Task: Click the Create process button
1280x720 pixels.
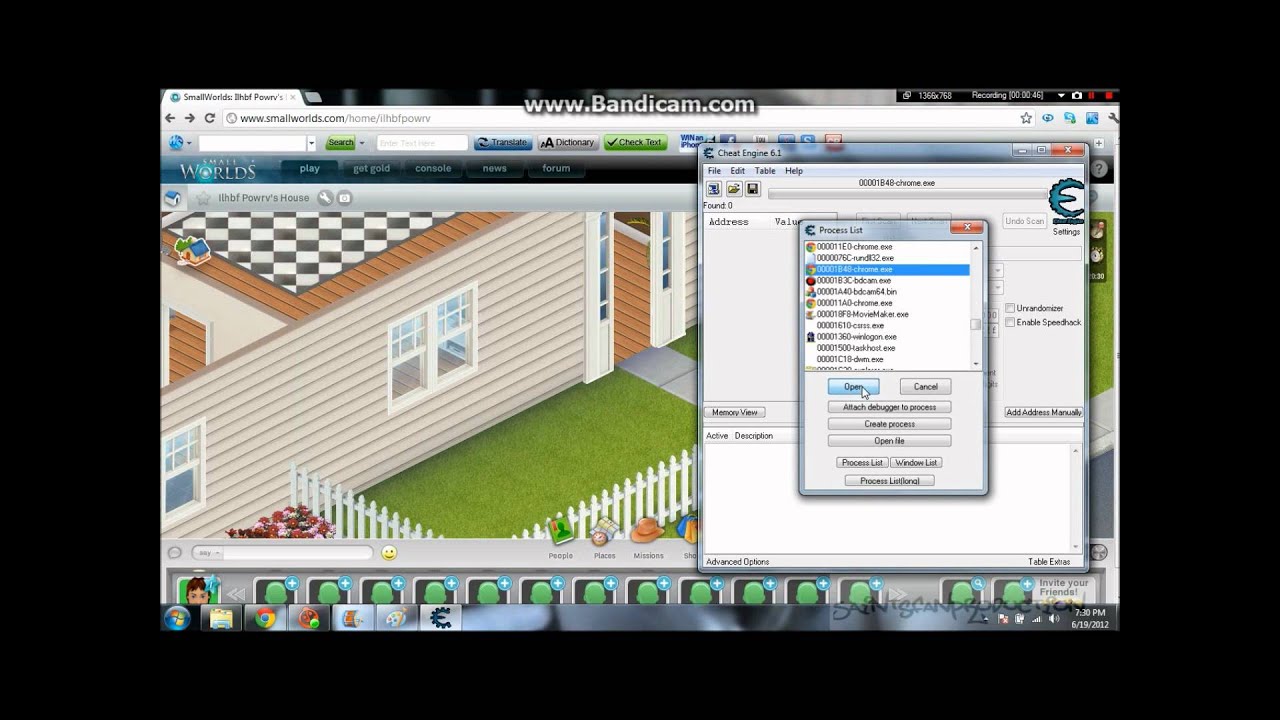Action: tap(889, 424)
